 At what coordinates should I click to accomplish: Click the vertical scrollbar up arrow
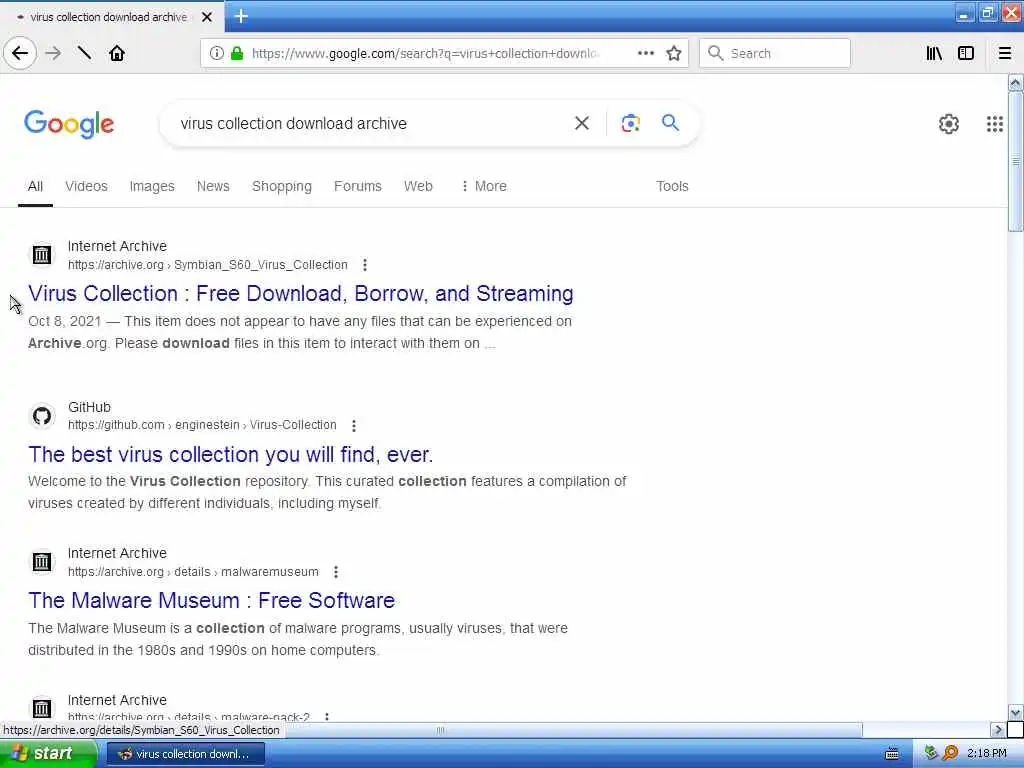point(1016,83)
